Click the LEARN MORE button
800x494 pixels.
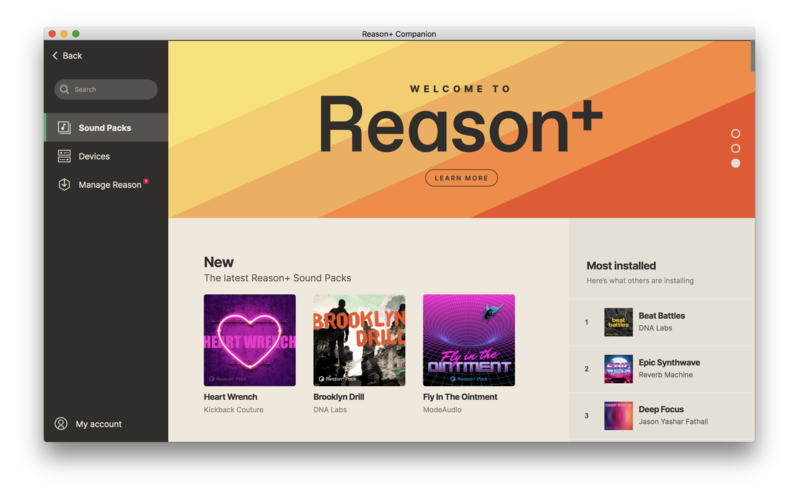click(x=461, y=178)
